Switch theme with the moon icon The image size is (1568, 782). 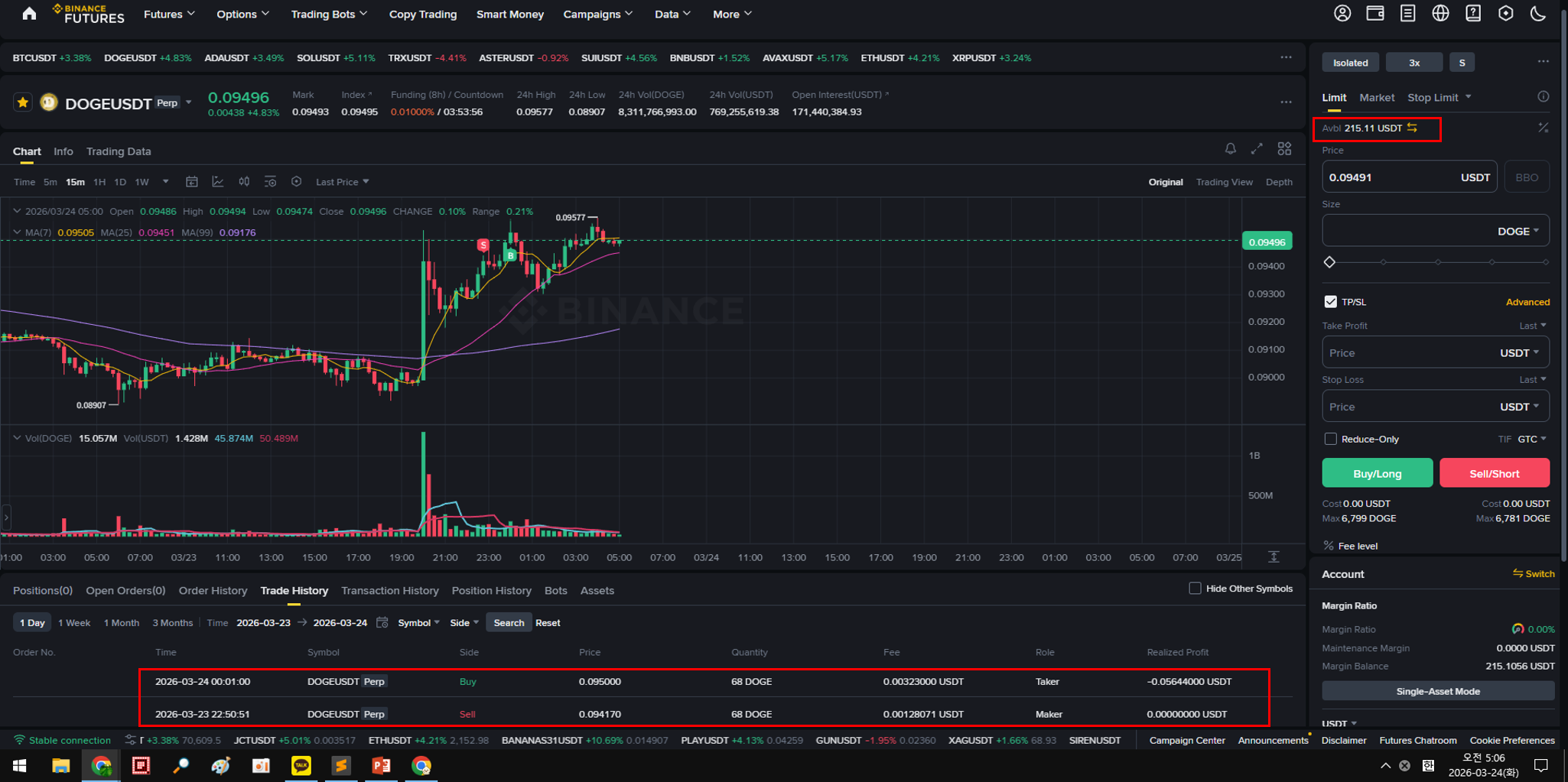[x=1538, y=14]
